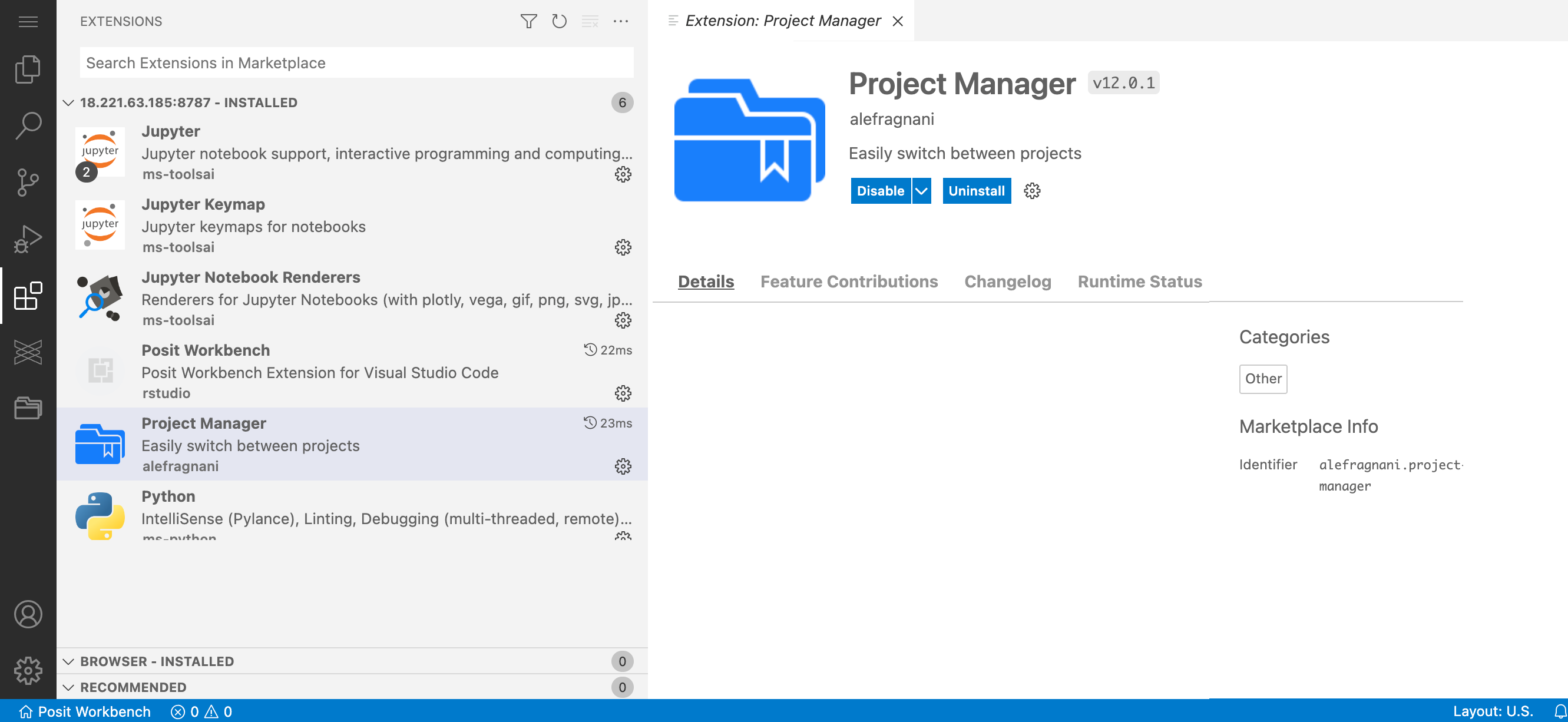Switch to the Details tab
1568x722 pixels.
pos(706,281)
